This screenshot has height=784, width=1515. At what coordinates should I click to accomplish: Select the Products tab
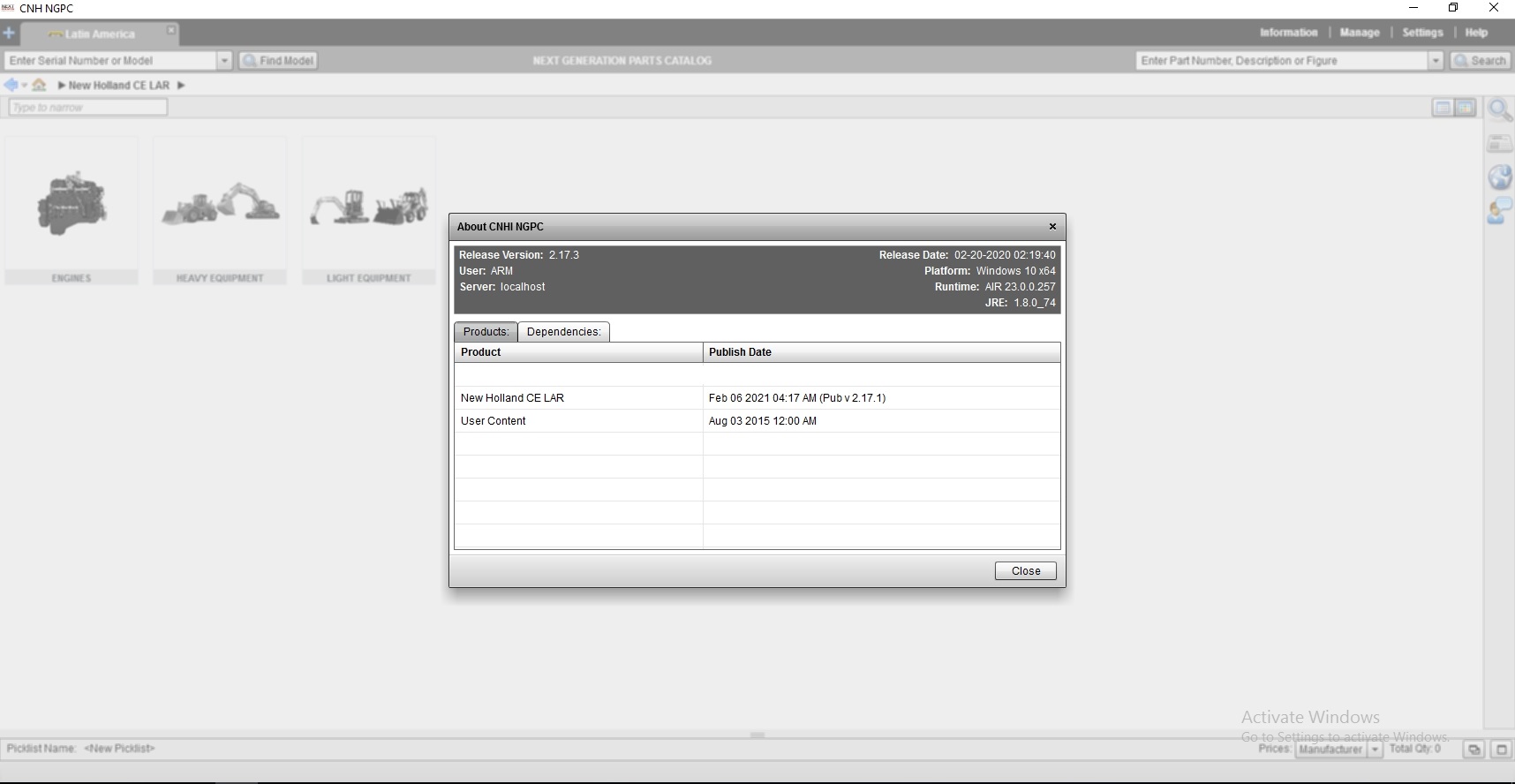(x=486, y=332)
